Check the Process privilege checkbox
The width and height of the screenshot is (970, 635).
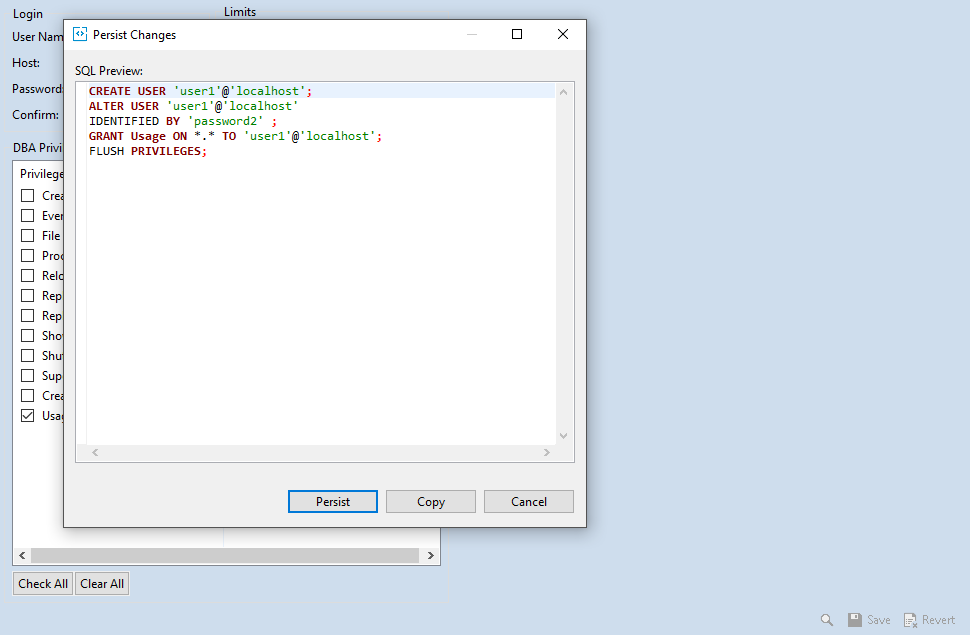[28, 255]
